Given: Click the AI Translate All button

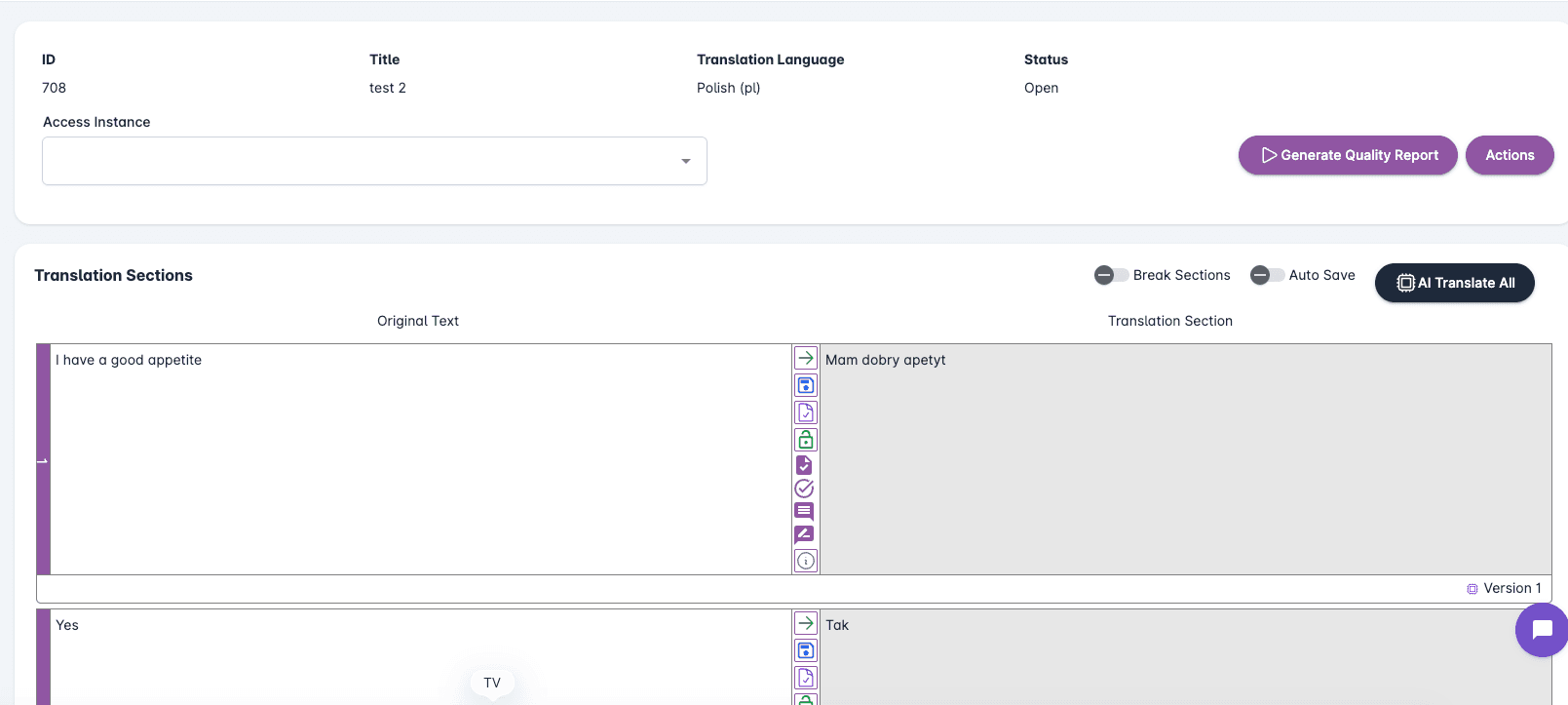Looking at the screenshot, I should click(x=1454, y=283).
